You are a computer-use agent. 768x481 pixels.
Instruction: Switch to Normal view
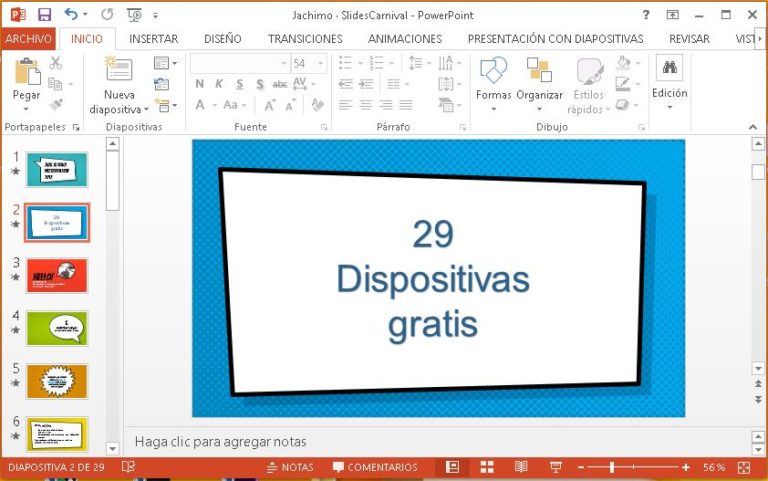452,467
